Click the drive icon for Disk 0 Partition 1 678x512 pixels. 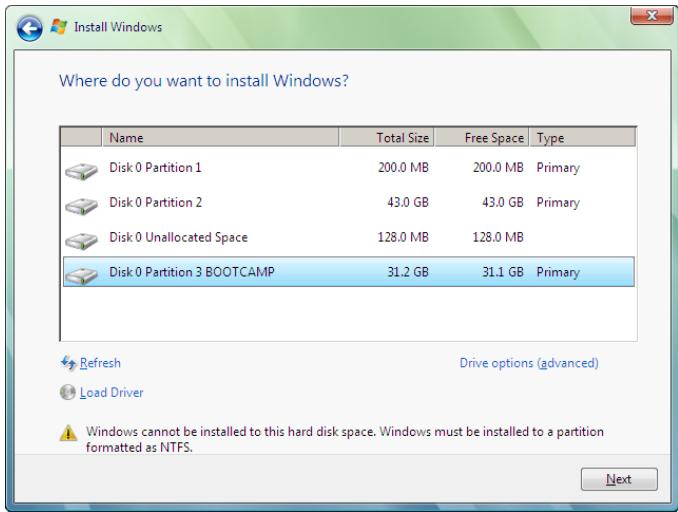click(81, 171)
